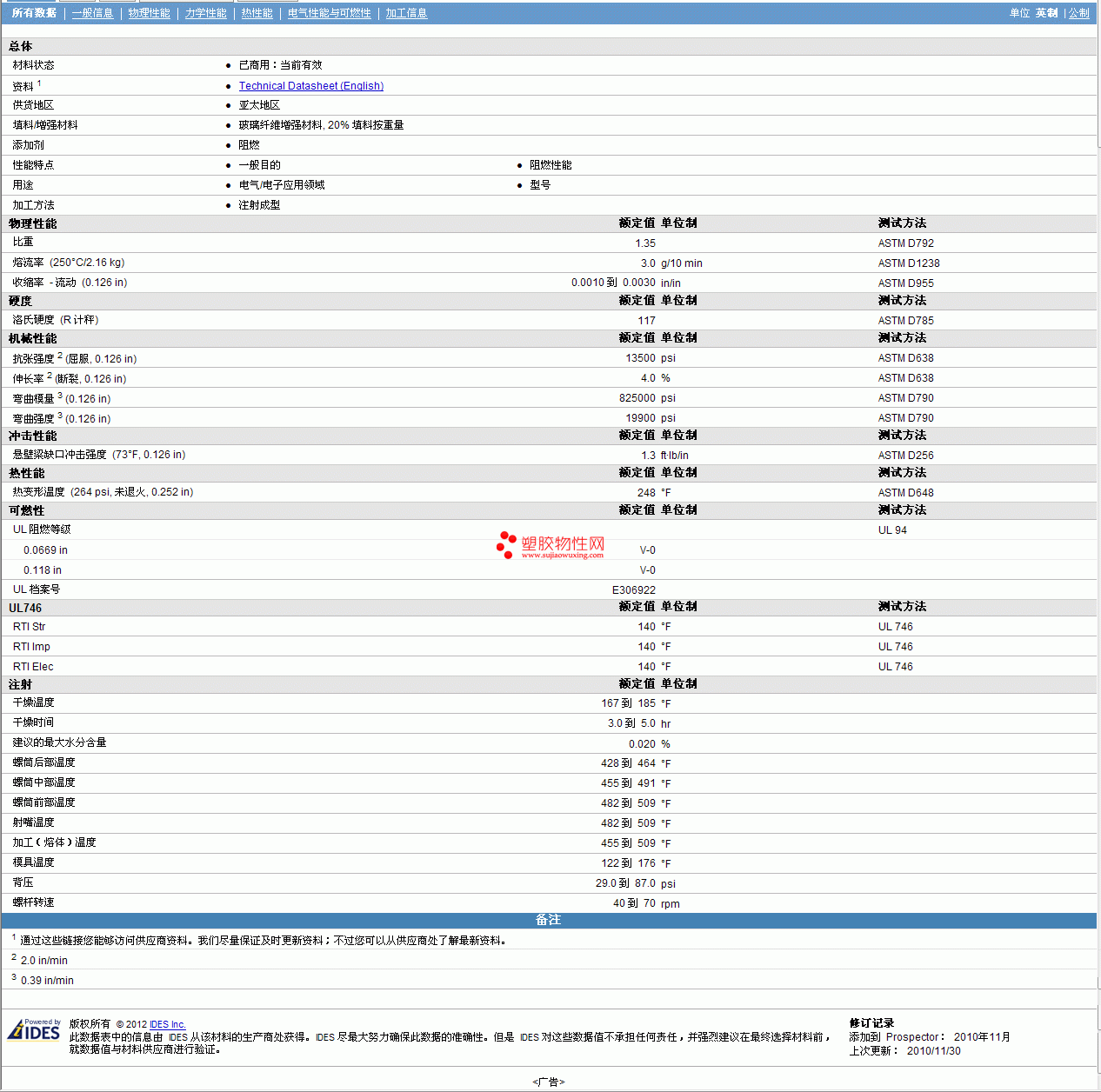Click the RTI Elec row label
Screen dimensions: 1101x1092
33,667
